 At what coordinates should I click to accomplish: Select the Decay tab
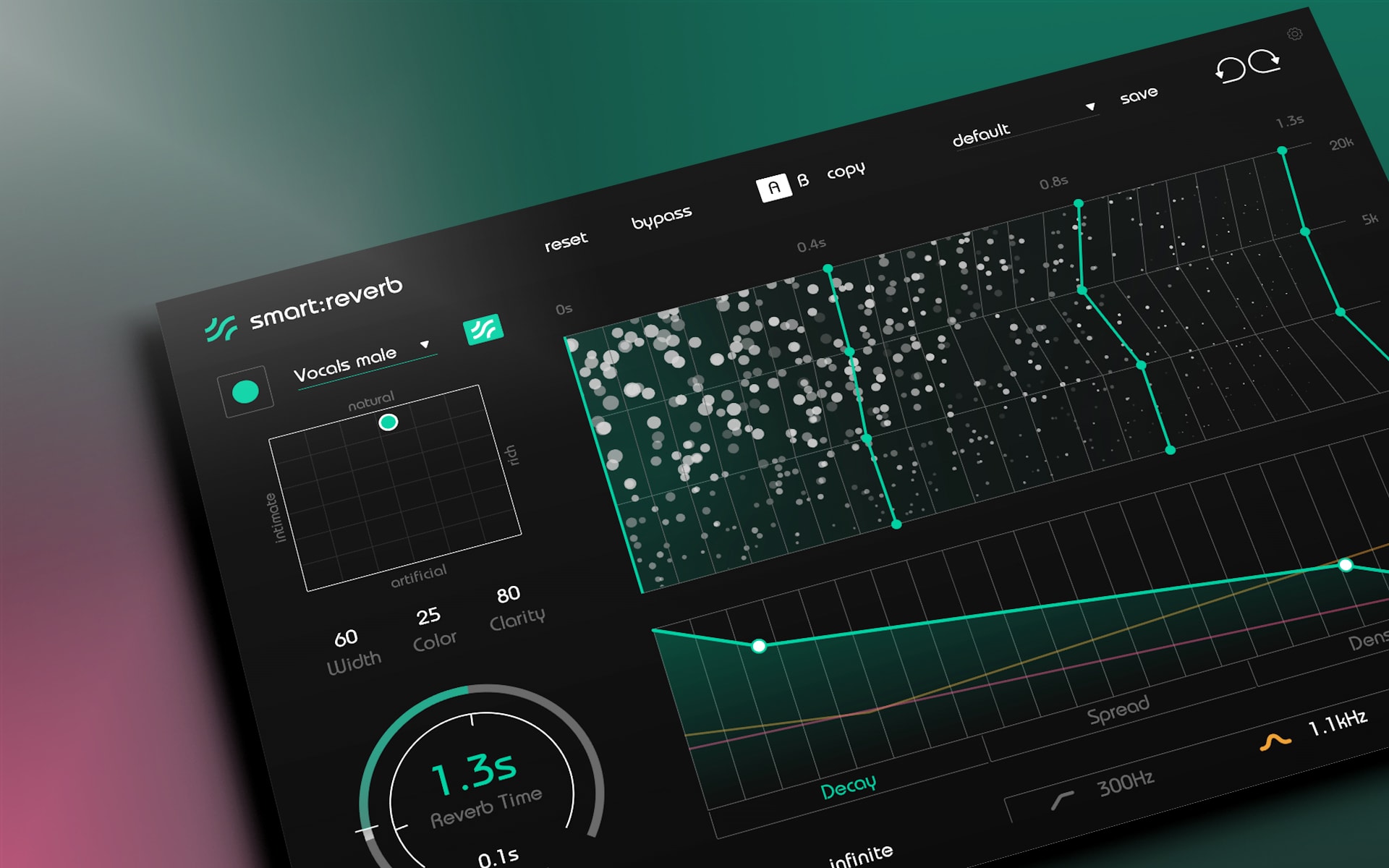click(x=848, y=787)
